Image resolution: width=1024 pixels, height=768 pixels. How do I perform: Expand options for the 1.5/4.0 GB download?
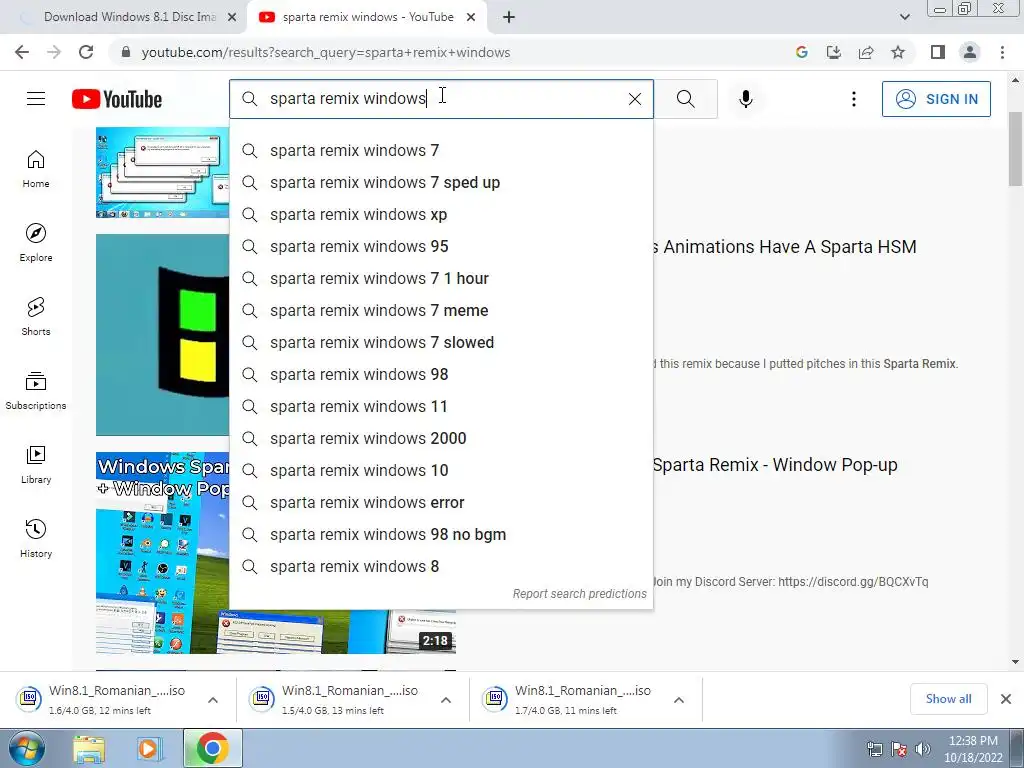click(x=446, y=699)
